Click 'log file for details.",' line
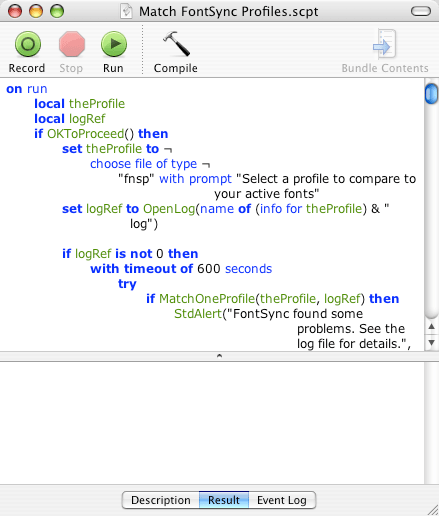 354,344
